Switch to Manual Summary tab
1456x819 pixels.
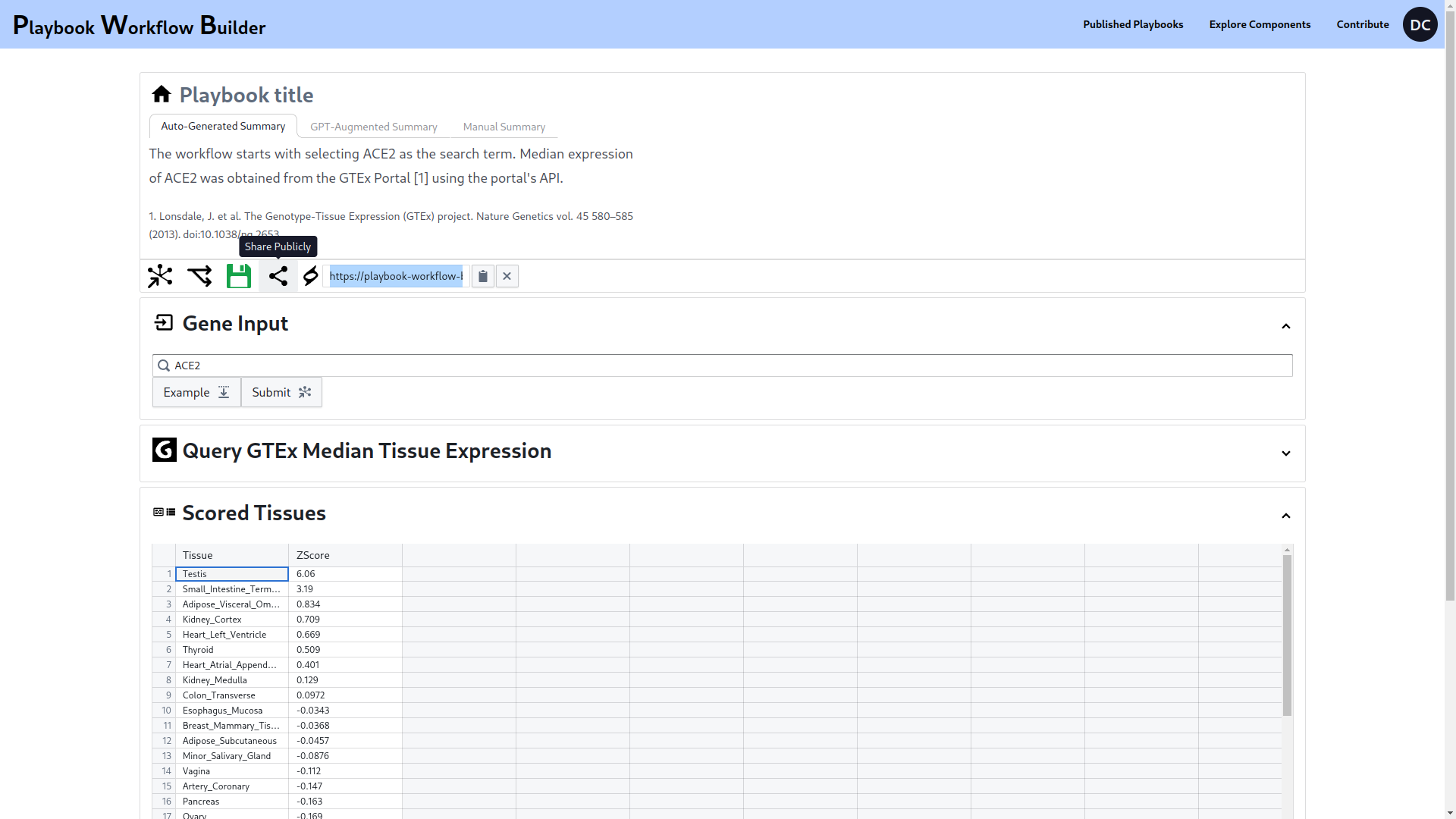click(504, 127)
